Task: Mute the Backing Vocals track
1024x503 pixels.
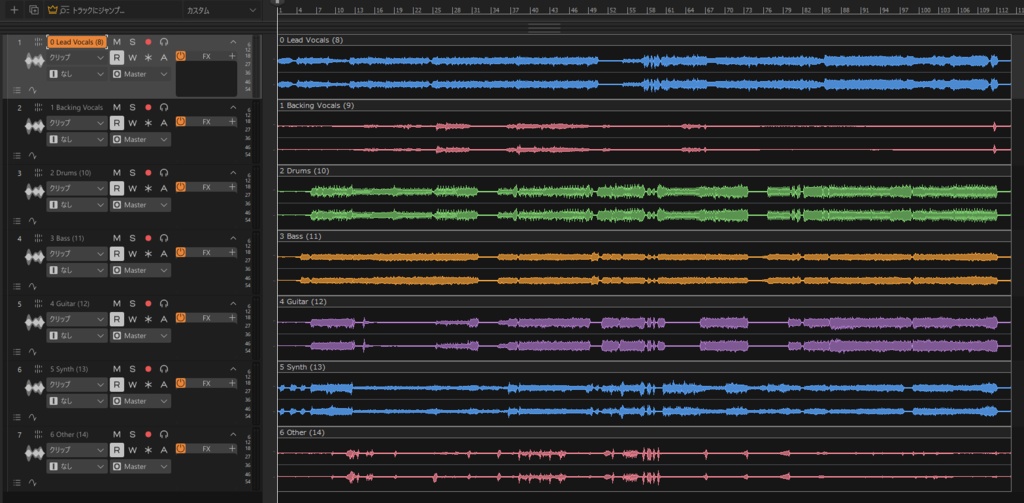Action: (117, 107)
